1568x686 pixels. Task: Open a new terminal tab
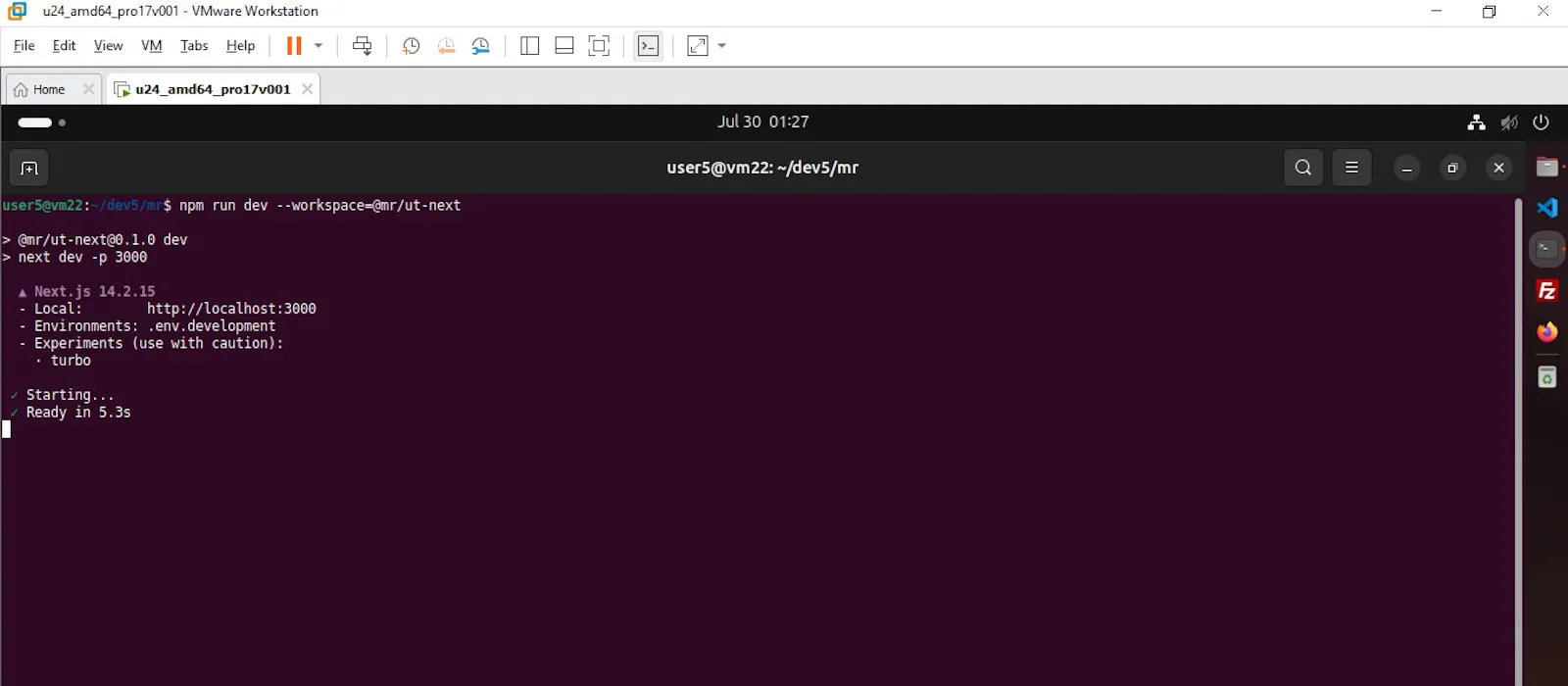coord(28,169)
